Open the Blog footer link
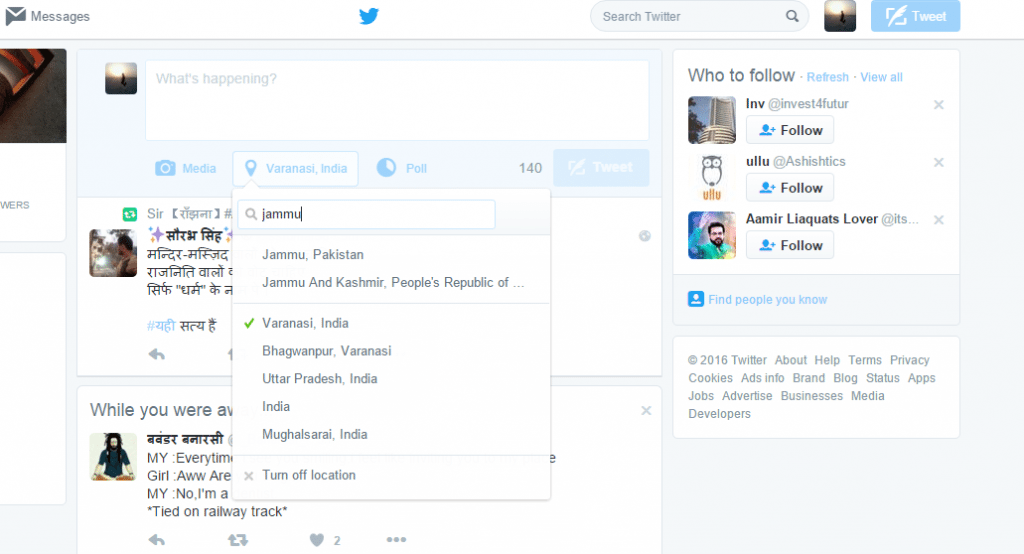 click(x=845, y=378)
